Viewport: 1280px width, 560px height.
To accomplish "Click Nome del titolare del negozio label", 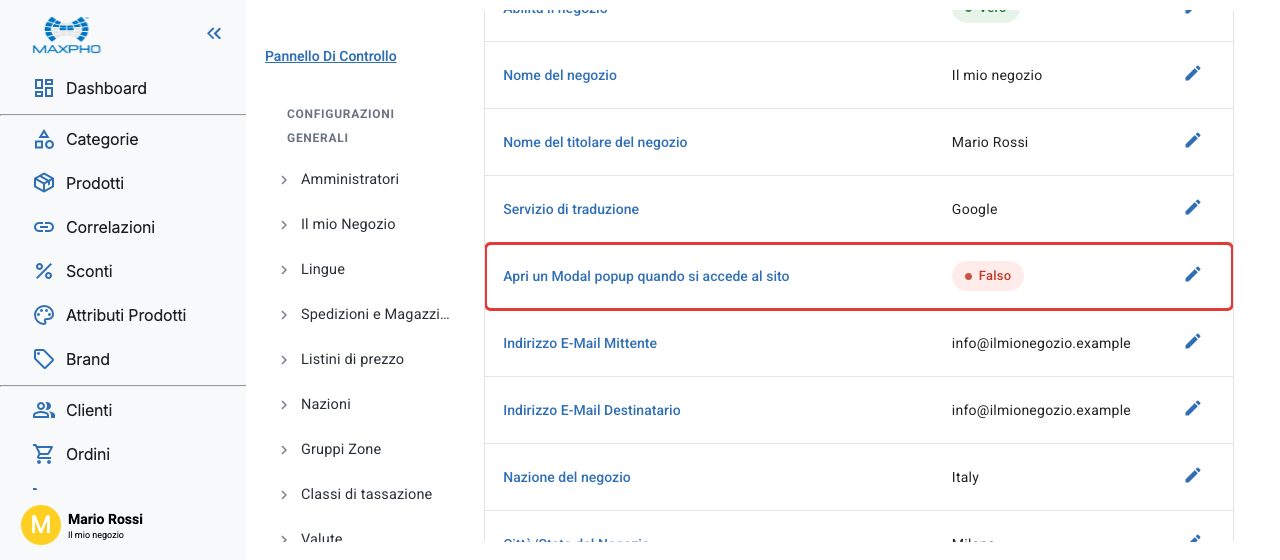I will (595, 142).
